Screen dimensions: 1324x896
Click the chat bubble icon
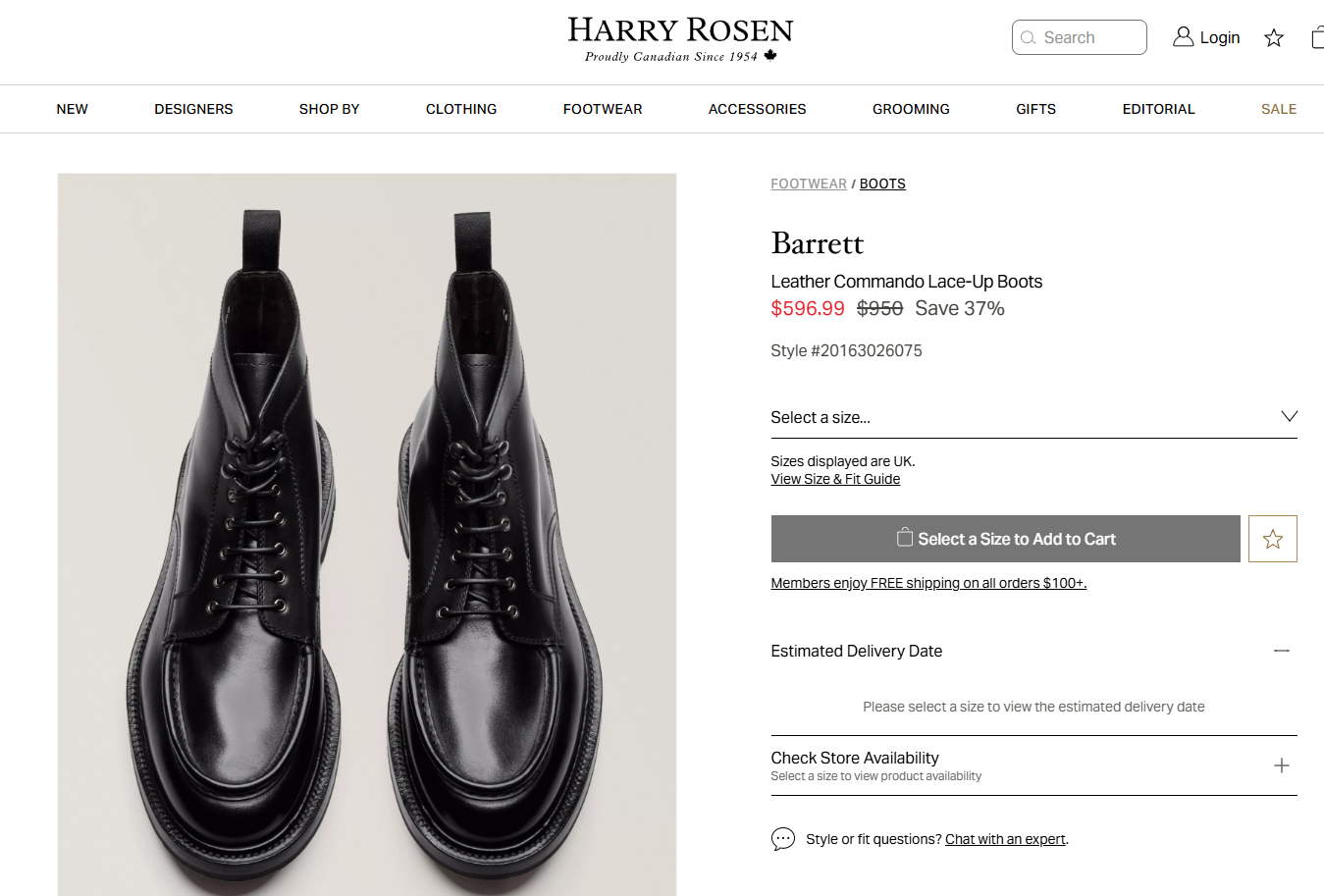(x=783, y=839)
